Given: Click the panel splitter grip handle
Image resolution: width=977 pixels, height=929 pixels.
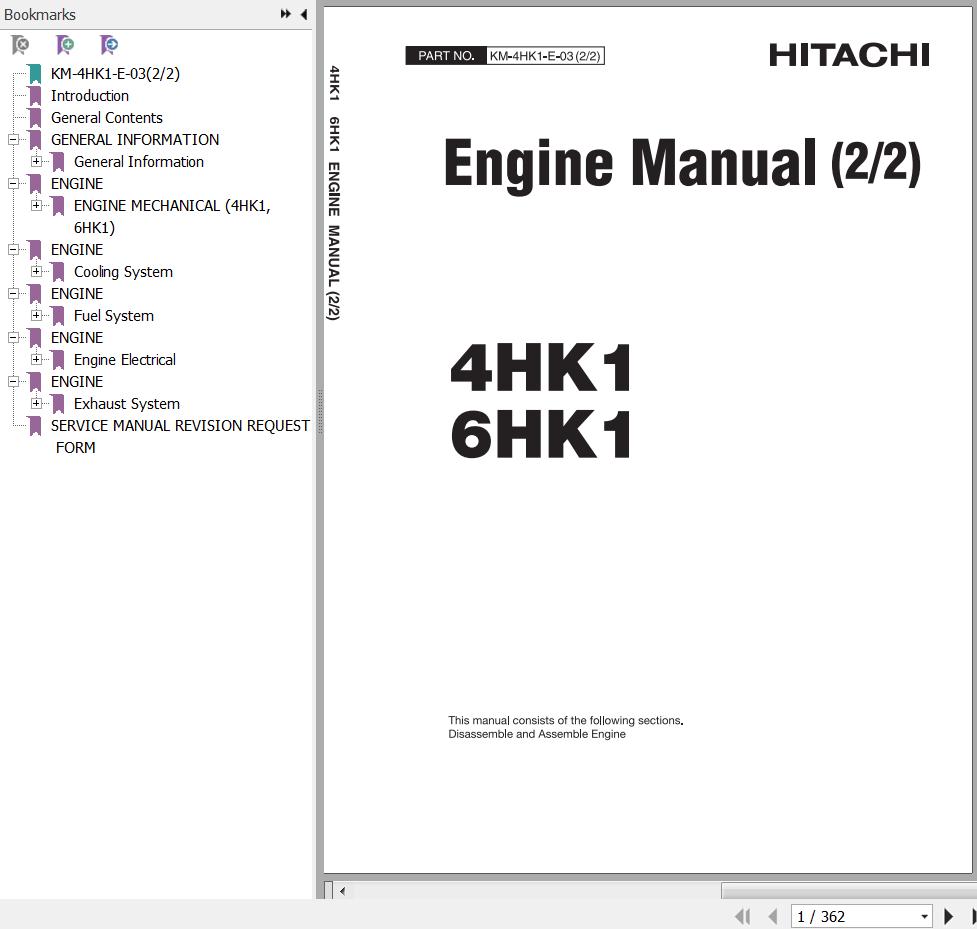Looking at the screenshot, I should [x=320, y=411].
